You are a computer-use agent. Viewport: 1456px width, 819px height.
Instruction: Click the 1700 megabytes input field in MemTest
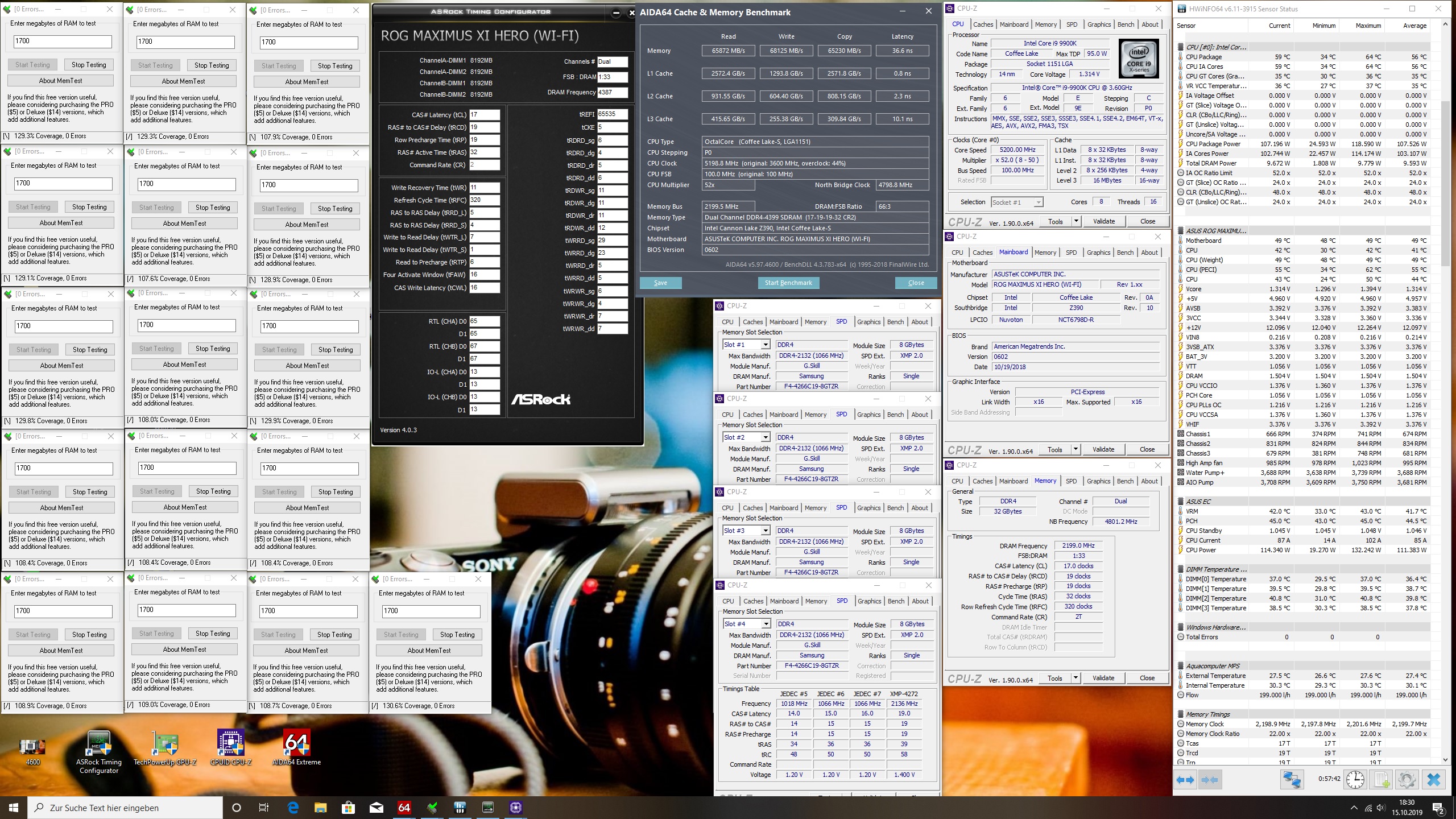[x=63, y=41]
